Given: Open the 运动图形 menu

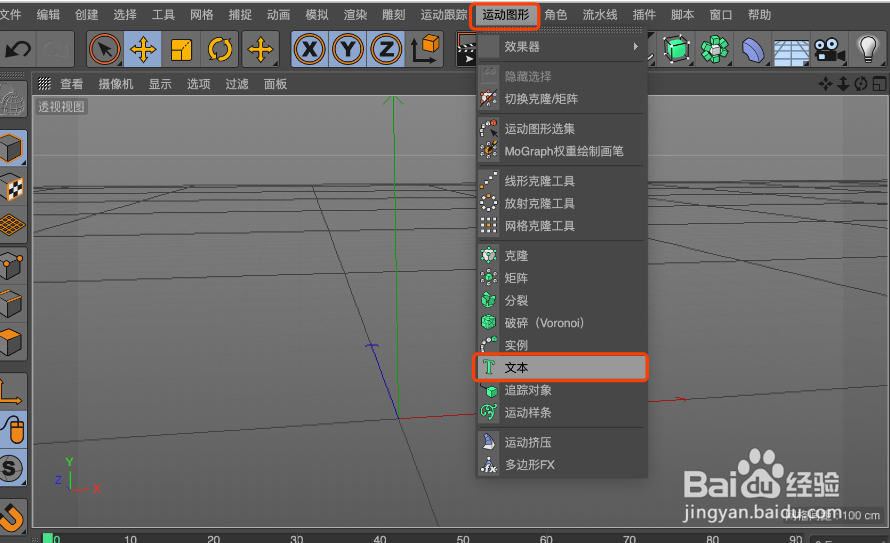Looking at the screenshot, I should (x=505, y=15).
